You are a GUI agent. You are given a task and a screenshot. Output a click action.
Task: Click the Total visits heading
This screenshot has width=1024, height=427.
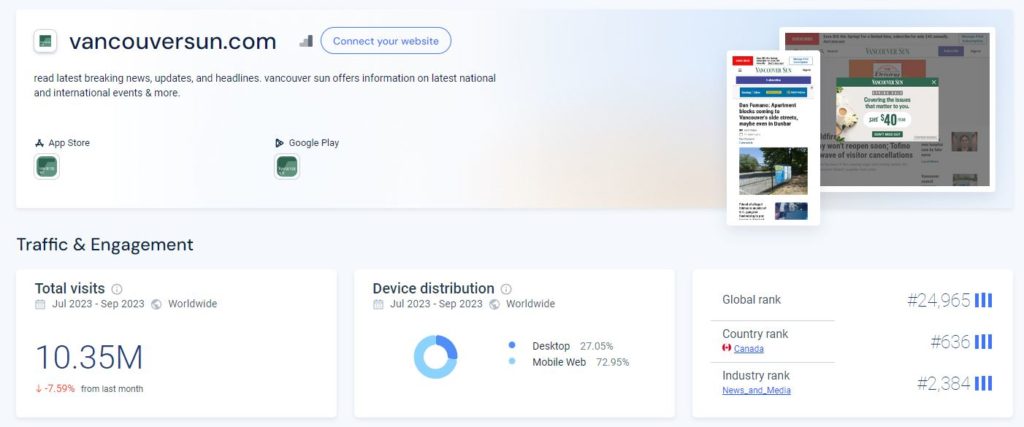click(70, 289)
